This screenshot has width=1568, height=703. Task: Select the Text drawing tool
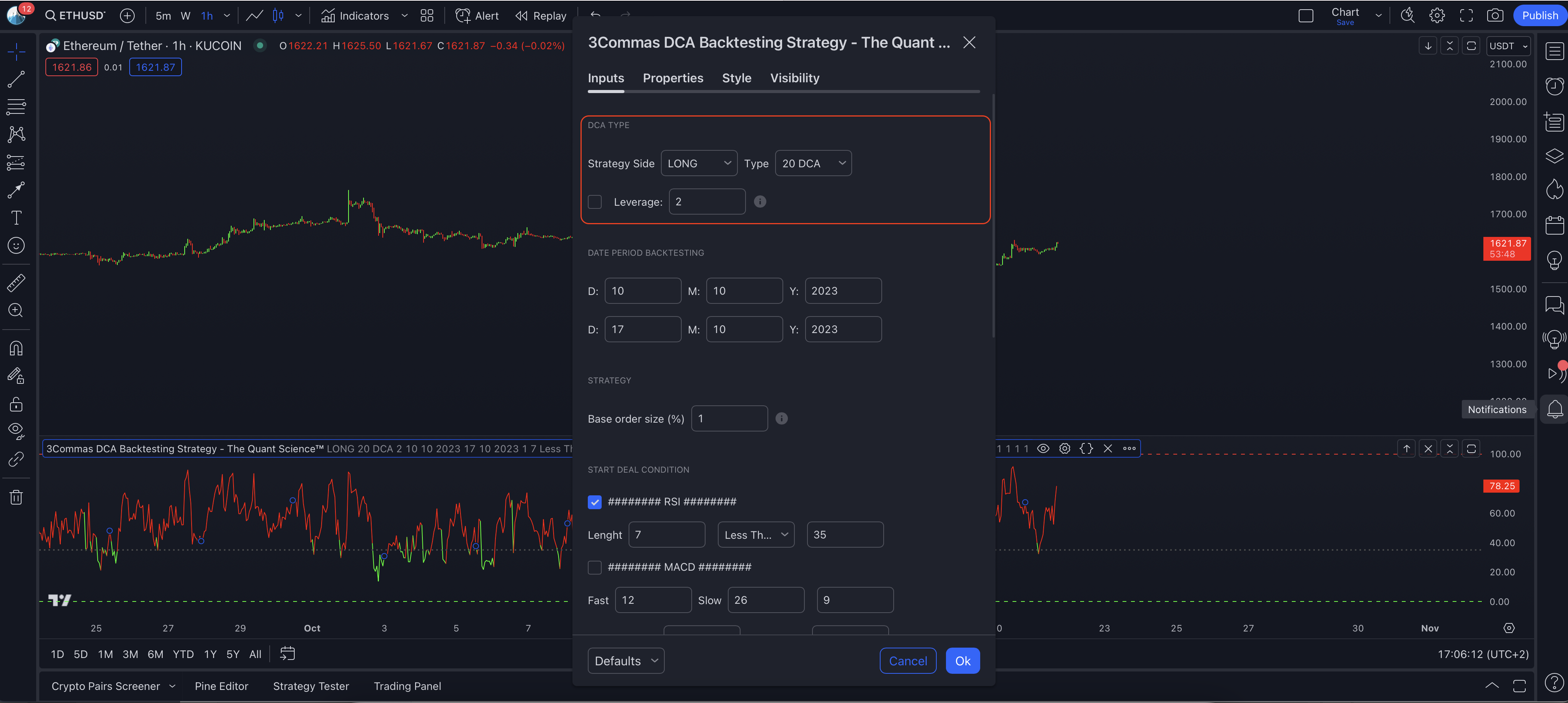point(16,217)
